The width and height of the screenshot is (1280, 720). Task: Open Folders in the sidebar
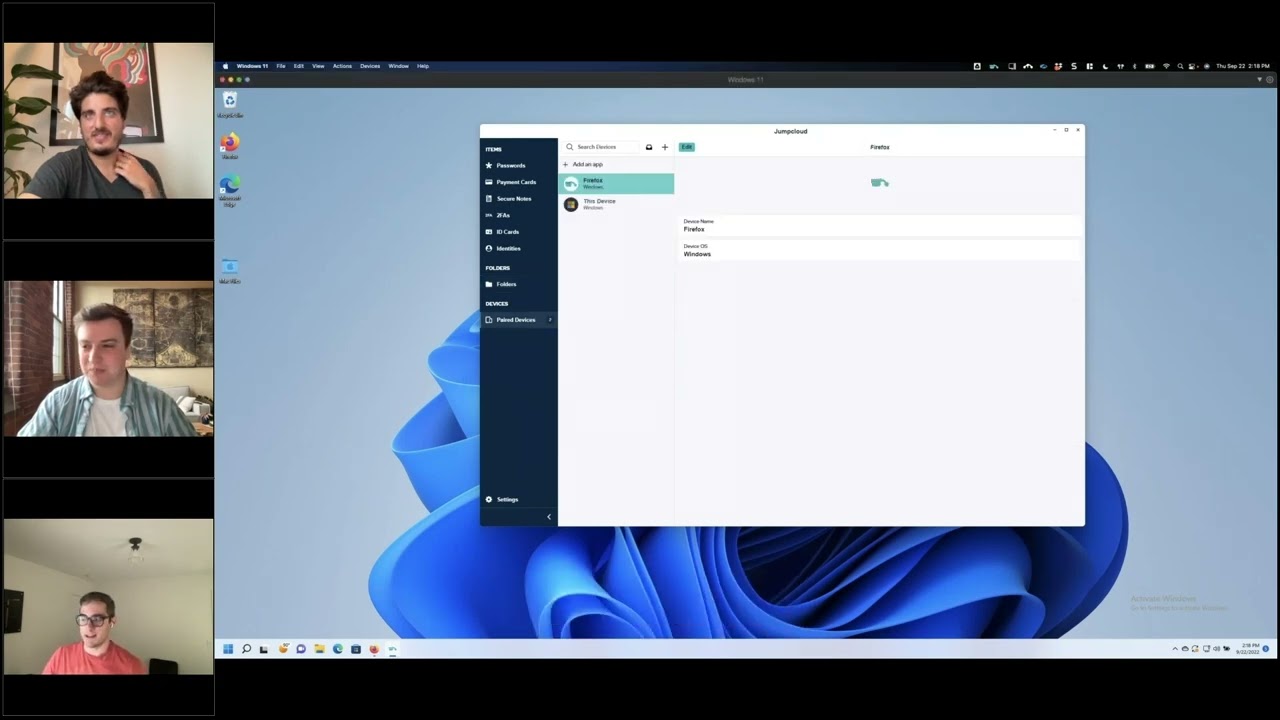pos(518,284)
